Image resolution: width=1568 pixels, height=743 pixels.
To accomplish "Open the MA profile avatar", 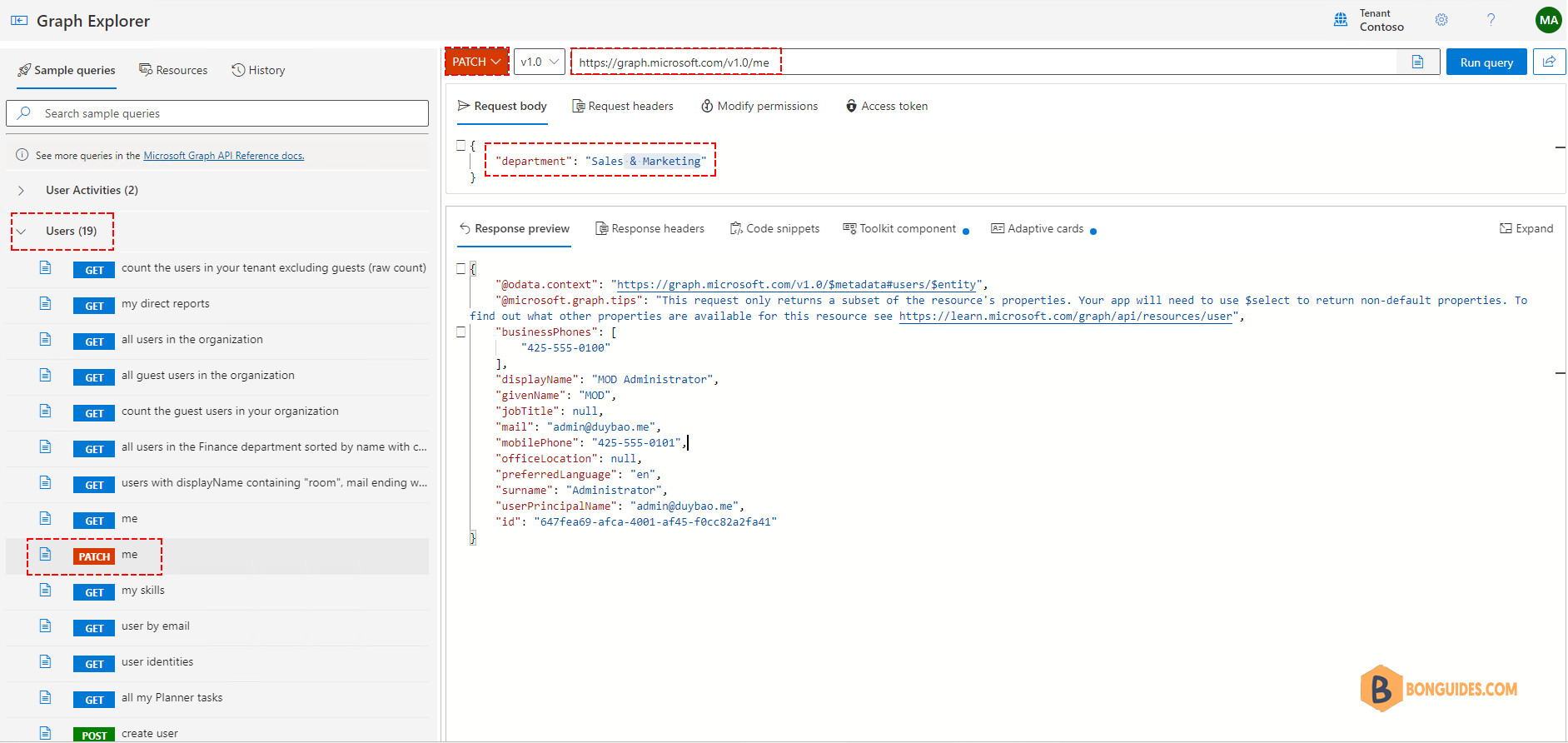I will (x=1548, y=20).
